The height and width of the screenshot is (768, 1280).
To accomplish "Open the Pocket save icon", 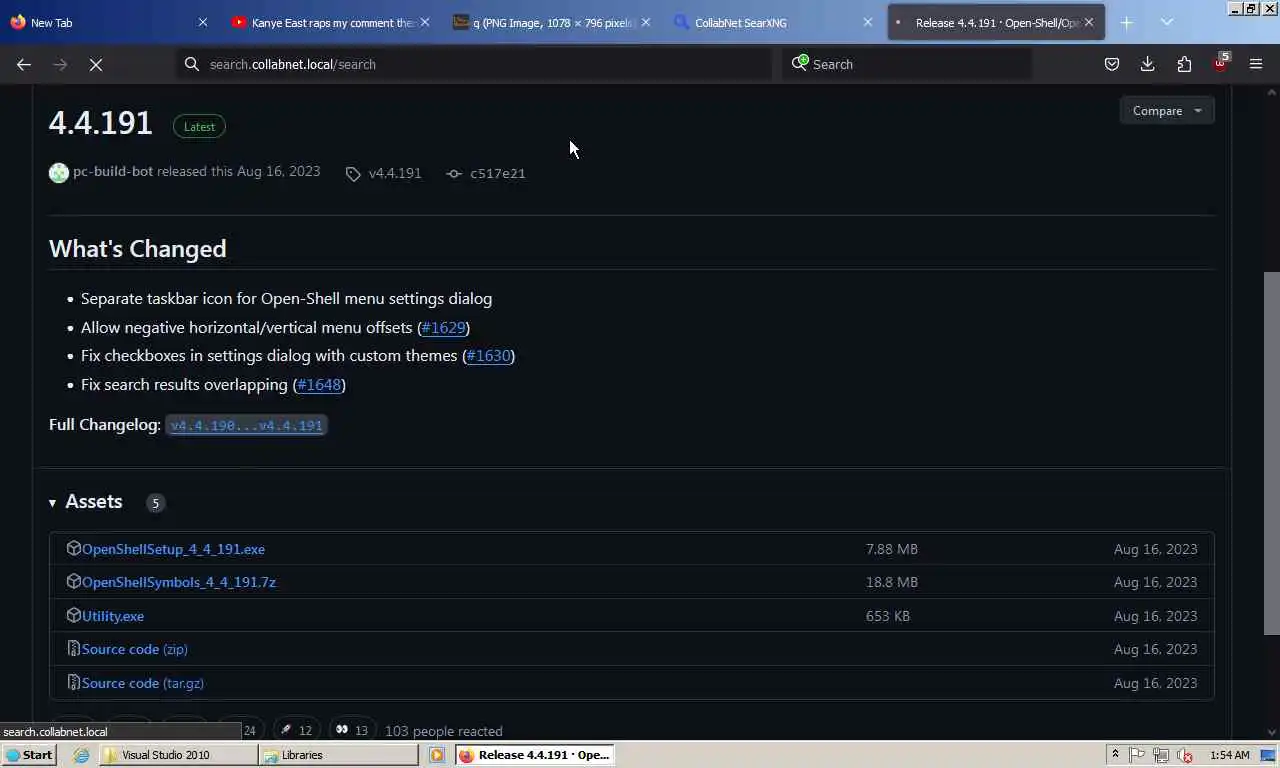I will pos(1111,64).
